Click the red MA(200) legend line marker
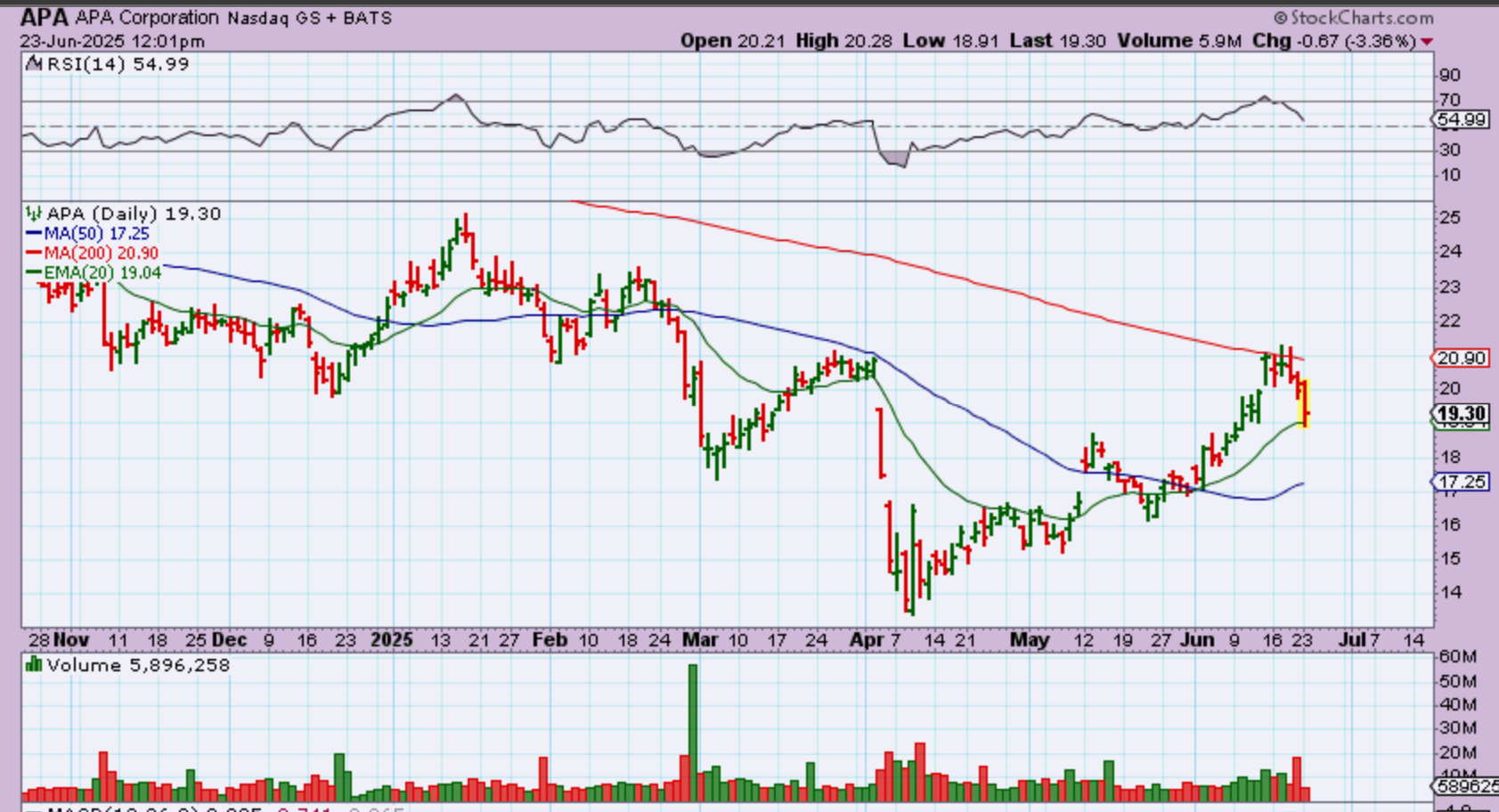The height and width of the screenshot is (812, 1499). (34, 254)
